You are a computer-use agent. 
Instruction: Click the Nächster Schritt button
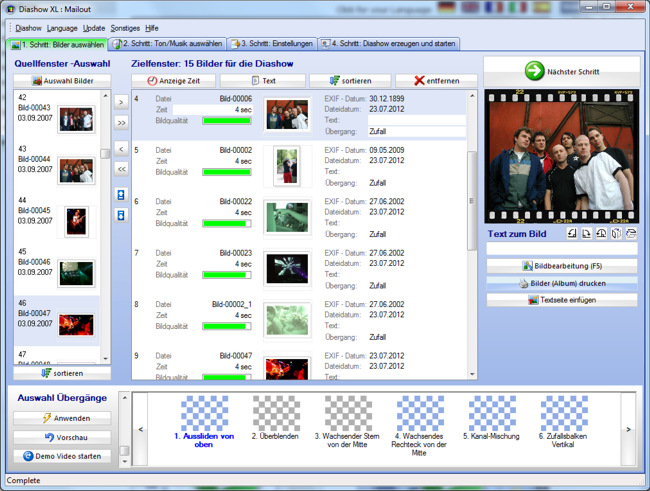point(562,71)
